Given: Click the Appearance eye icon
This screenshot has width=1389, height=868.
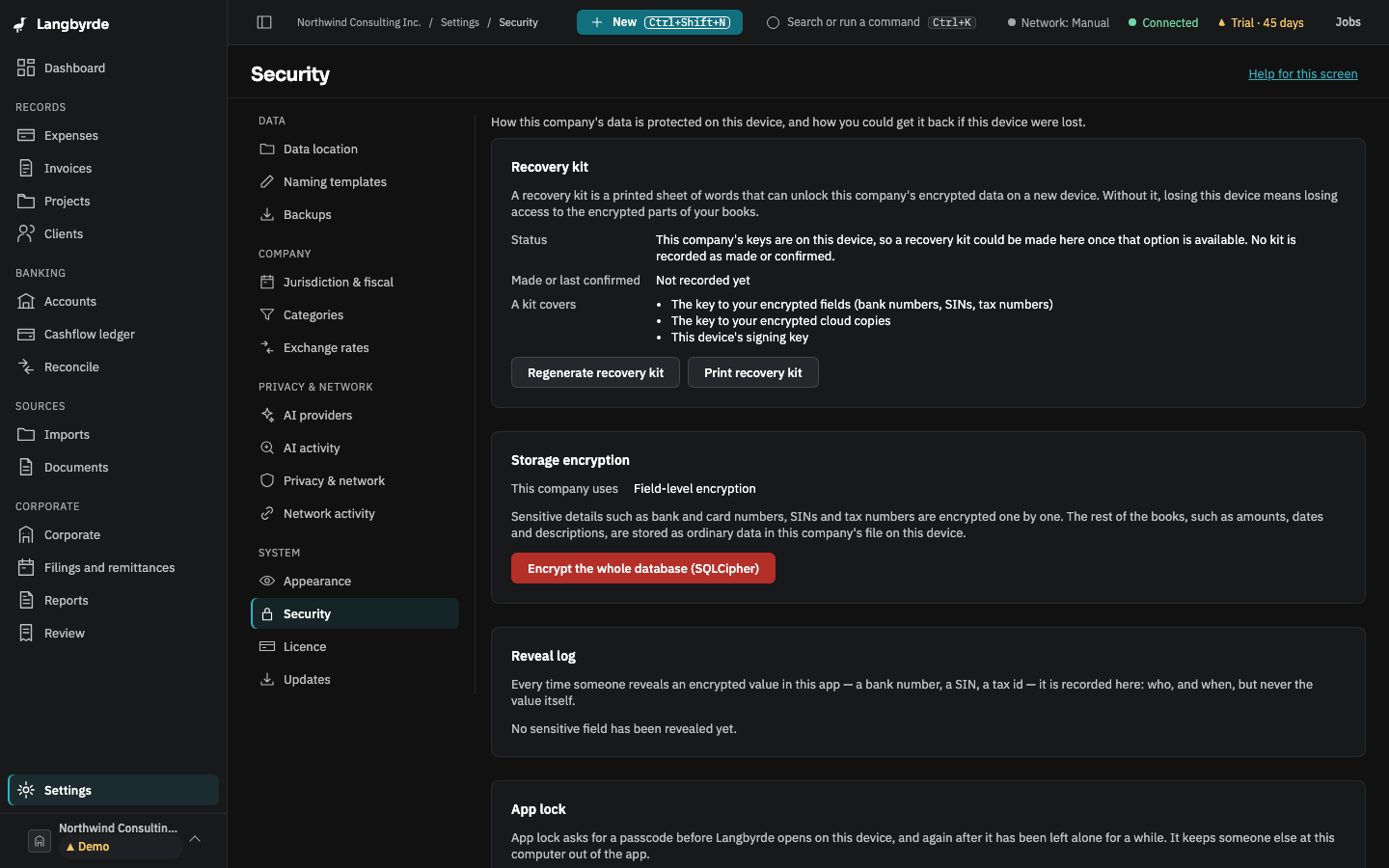Looking at the screenshot, I should click(x=267, y=581).
